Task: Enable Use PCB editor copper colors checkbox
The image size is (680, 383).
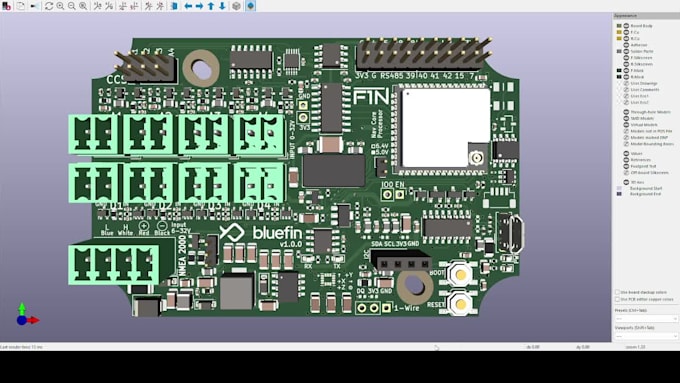Action: point(618,299)
